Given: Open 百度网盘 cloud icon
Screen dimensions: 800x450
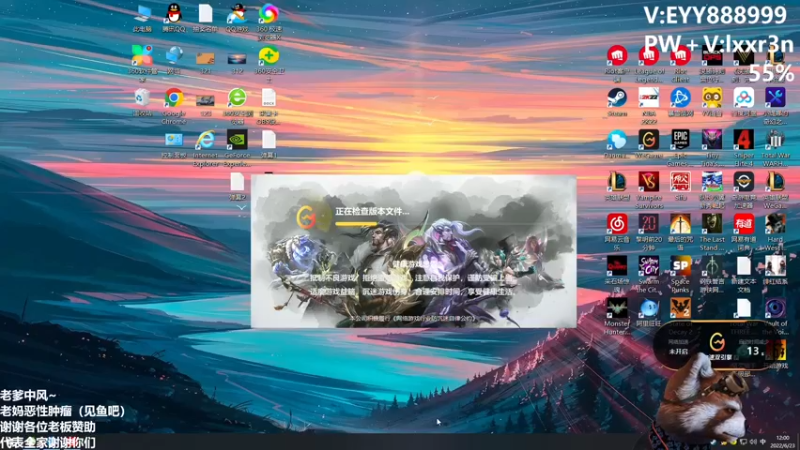Looking at the screenshot, I should click(744, 97).
